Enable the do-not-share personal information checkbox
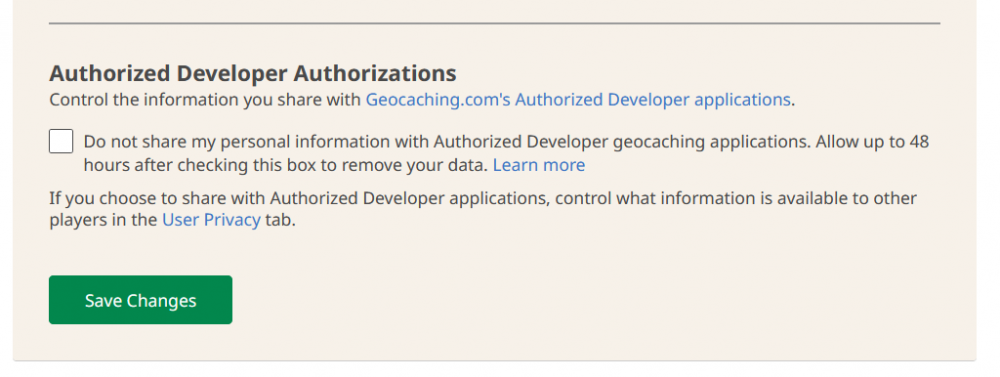The height and width of the screenshot is (377, 1000). pyautogui.click(x=61, y=141)
